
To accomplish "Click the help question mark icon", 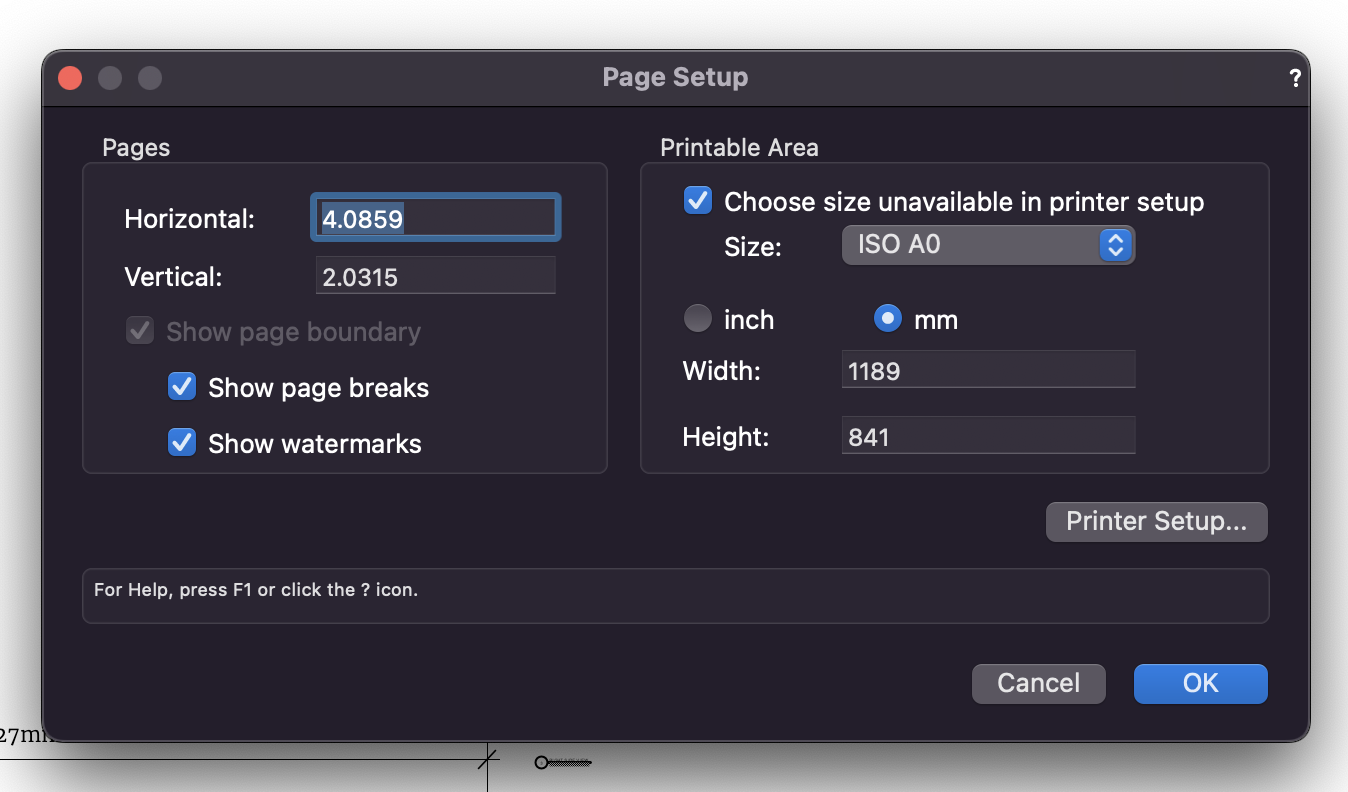I will (x=1295, y=77).
